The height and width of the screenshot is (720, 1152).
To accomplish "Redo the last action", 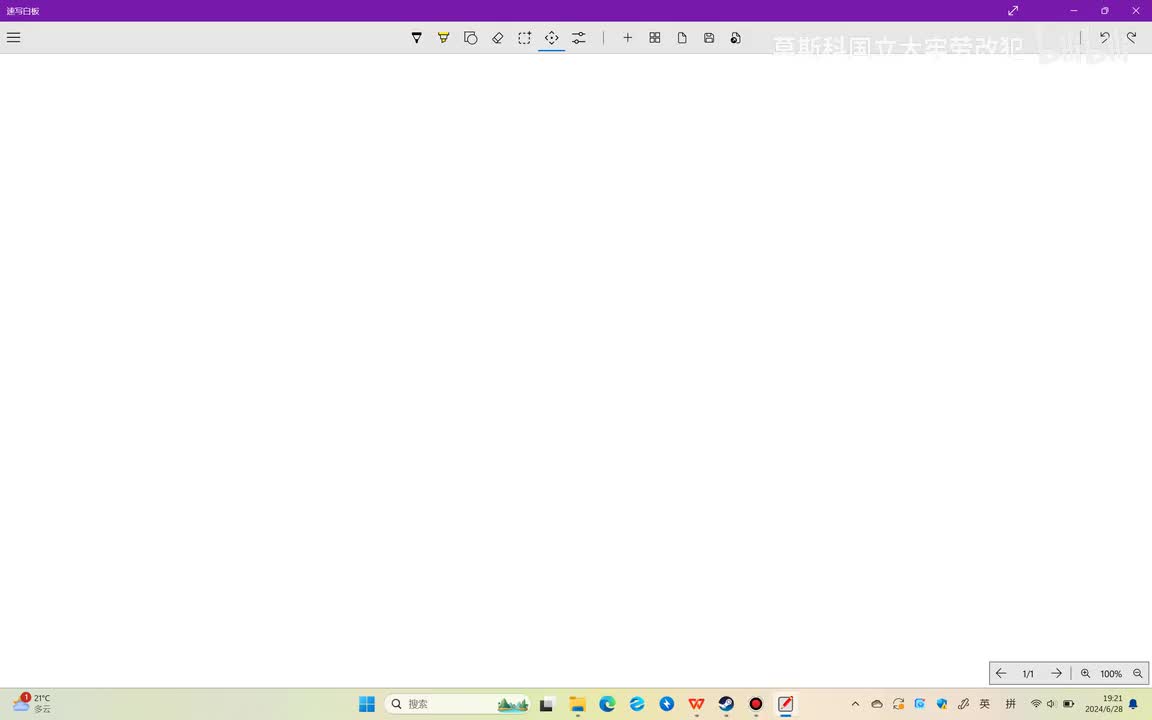I will pos(1131,37).
